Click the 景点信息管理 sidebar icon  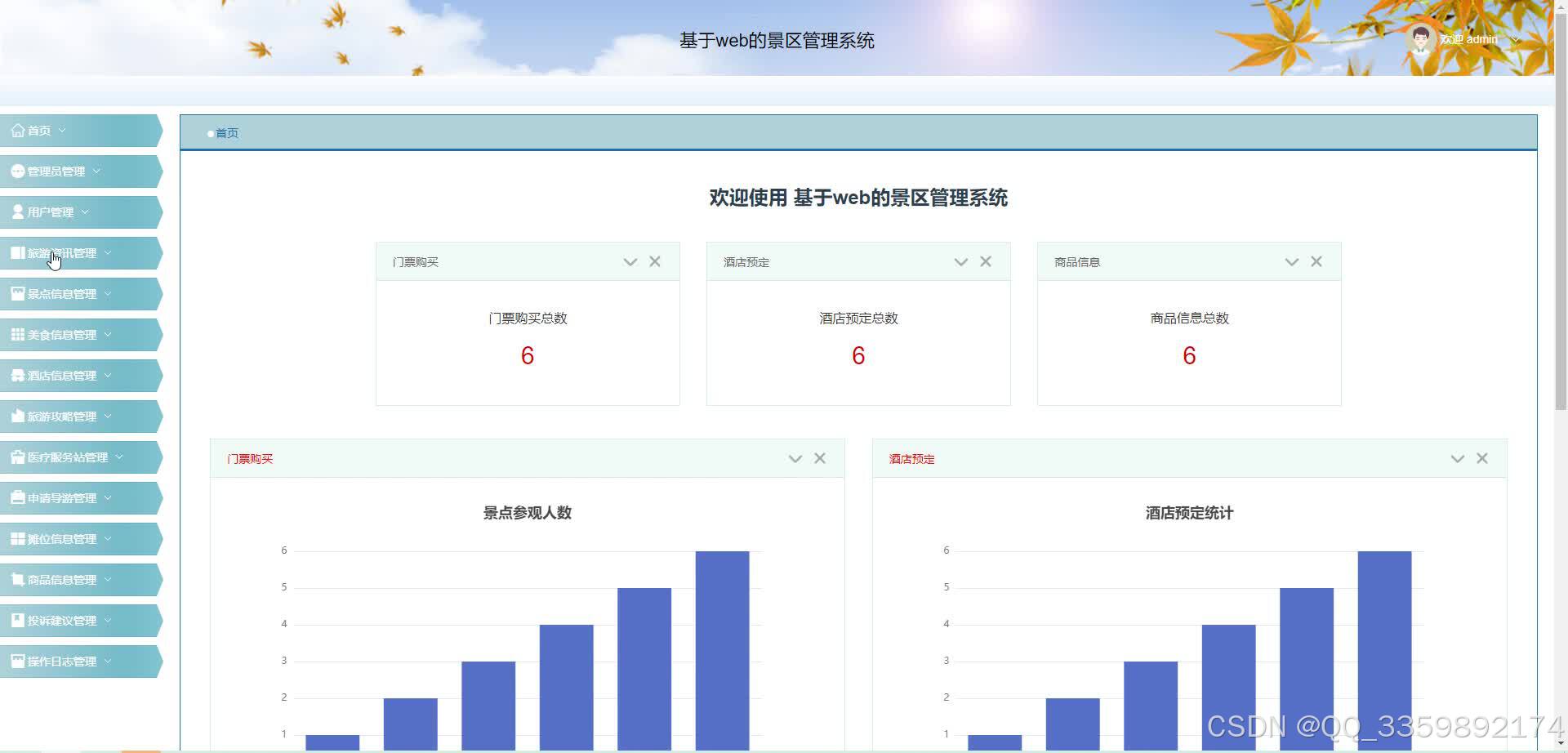point(18,293)
